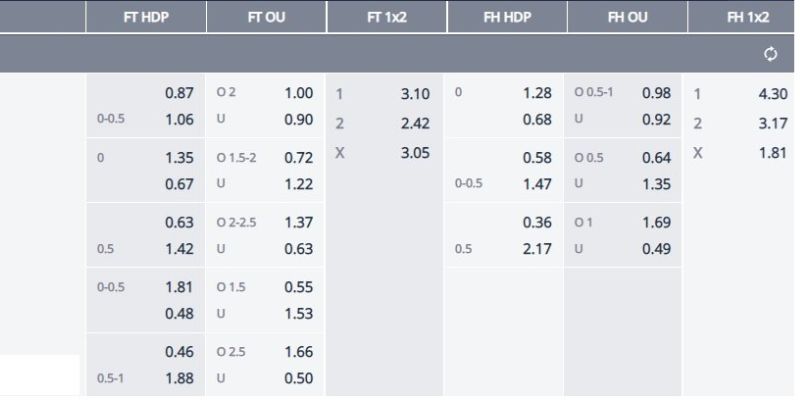Choose FT handicap odds 0.87
The width and height of the screenshot is (800, 400).
(179, 93)
